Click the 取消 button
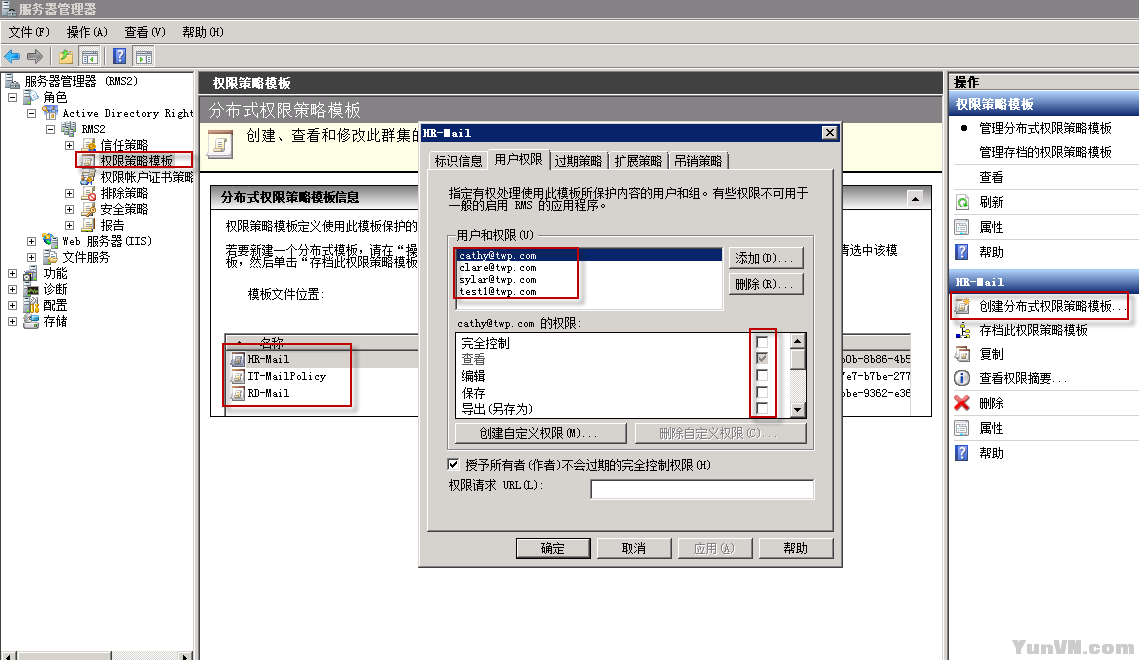1139x660 pixels. [x=634, y=548]
